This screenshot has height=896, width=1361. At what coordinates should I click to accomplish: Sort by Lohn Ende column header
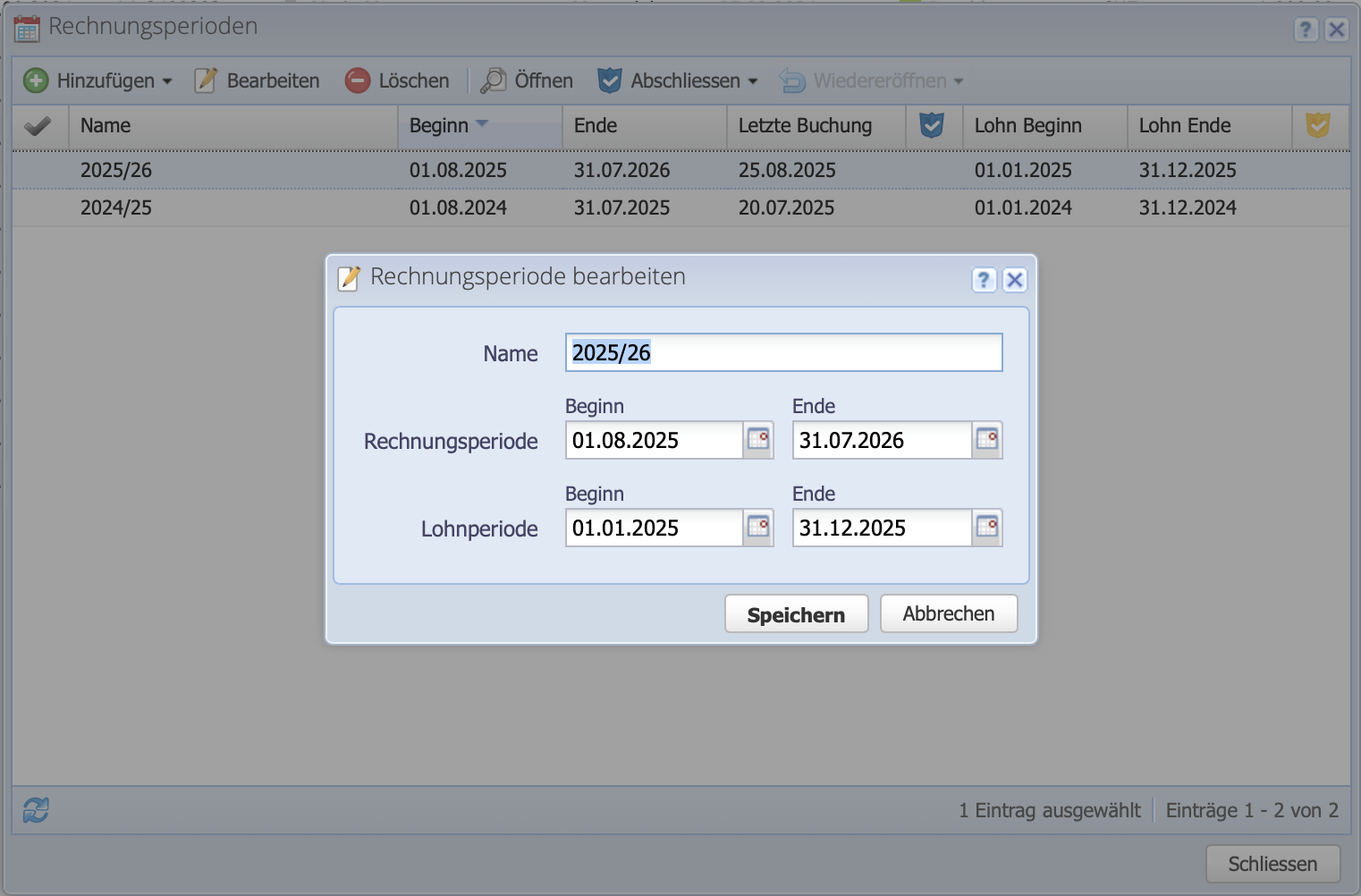[1210, 125]
